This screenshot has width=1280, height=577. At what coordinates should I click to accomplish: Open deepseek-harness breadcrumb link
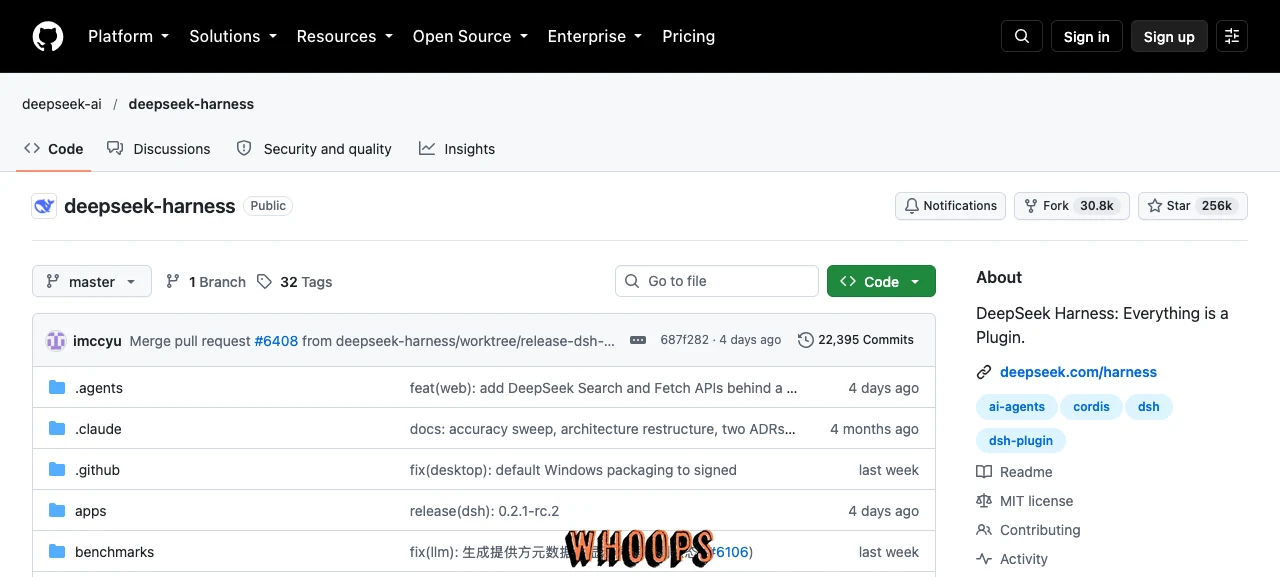[x=191, y=104]
